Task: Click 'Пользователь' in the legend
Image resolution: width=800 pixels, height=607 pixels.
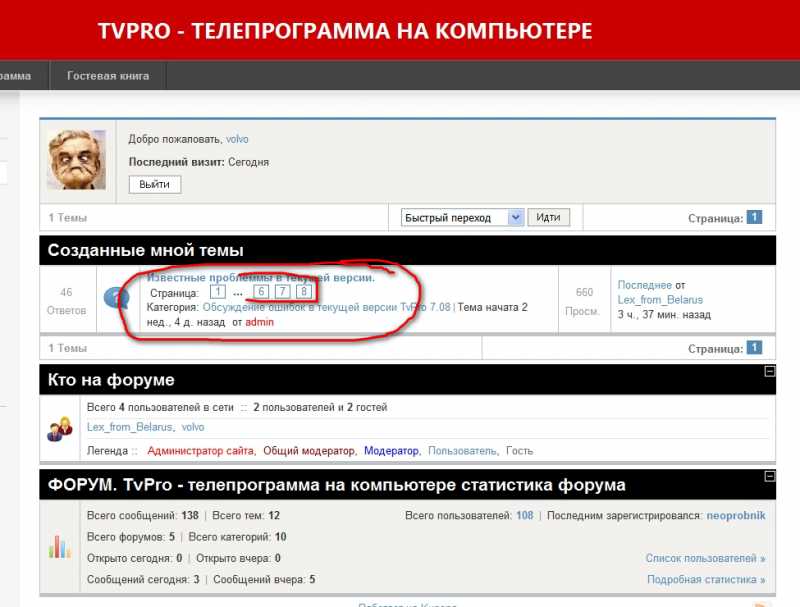Action: coord(462,451)
